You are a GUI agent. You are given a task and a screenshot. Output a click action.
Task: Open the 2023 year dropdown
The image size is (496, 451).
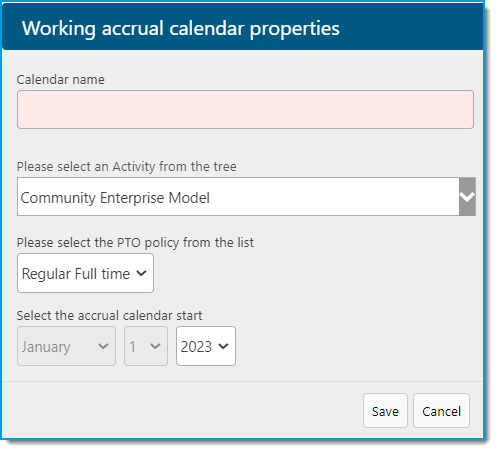pyautogui.click(x=206, y=346)
